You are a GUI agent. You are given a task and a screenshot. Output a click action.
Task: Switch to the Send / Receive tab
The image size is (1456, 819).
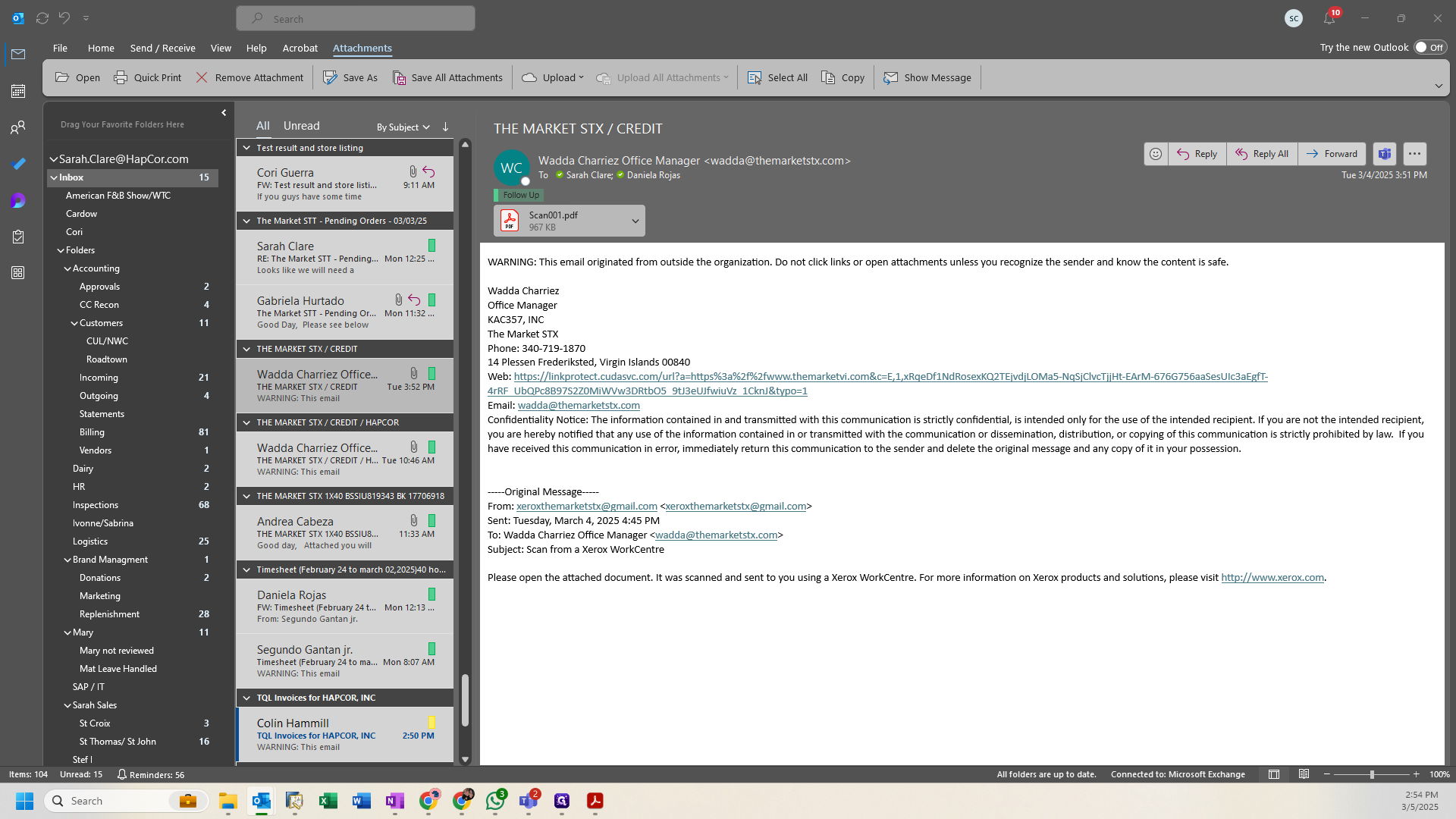pos(162,48)
